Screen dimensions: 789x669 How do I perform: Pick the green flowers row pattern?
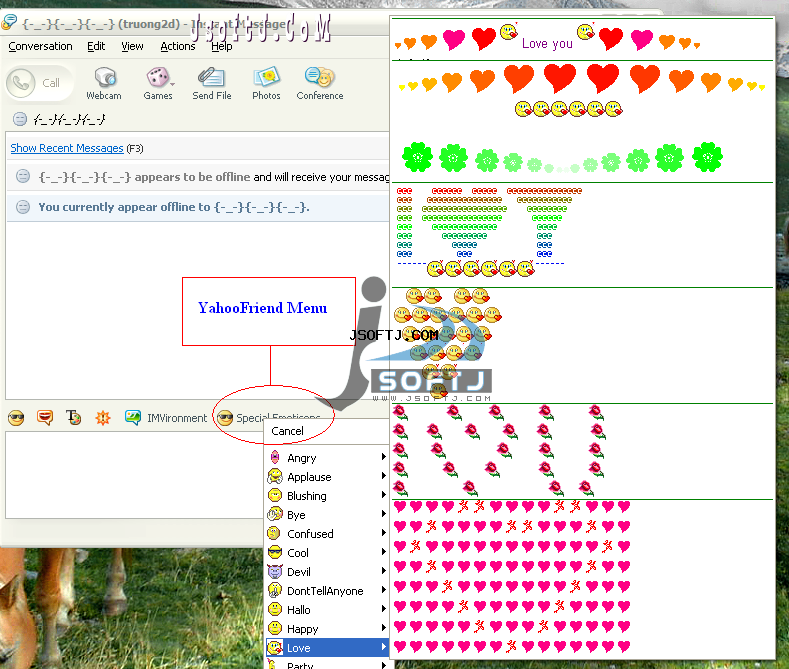(562, 157)
